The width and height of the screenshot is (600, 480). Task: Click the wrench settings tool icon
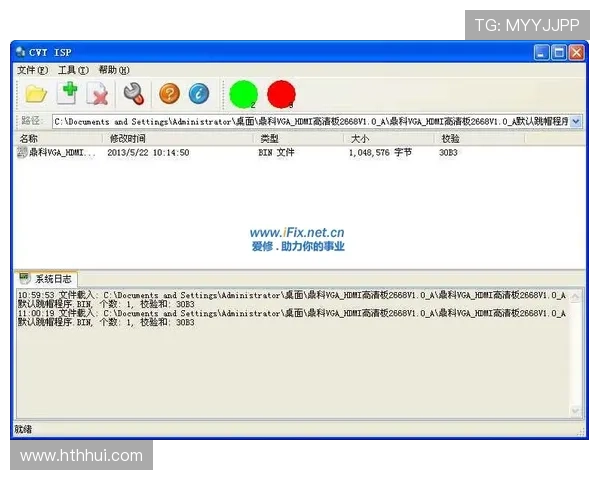133,94
